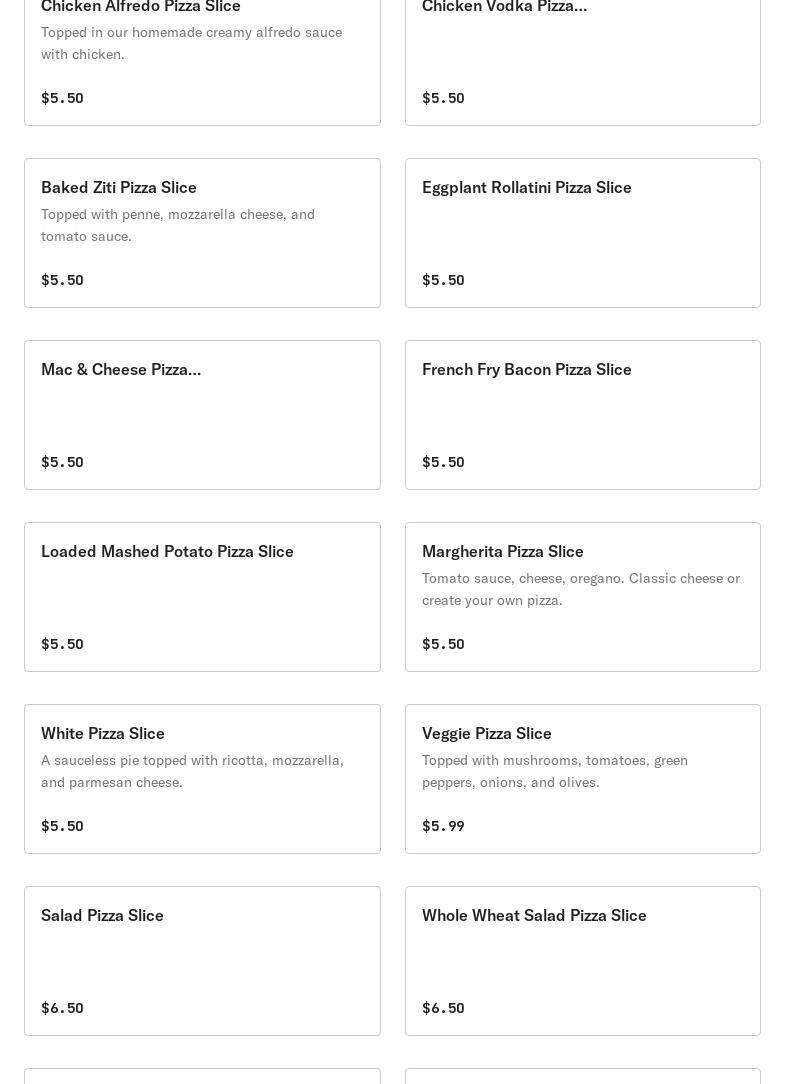Click the Baked Ziti Pizza Slice title
The image size is (785, 1084).
click(x=119, y=187)
